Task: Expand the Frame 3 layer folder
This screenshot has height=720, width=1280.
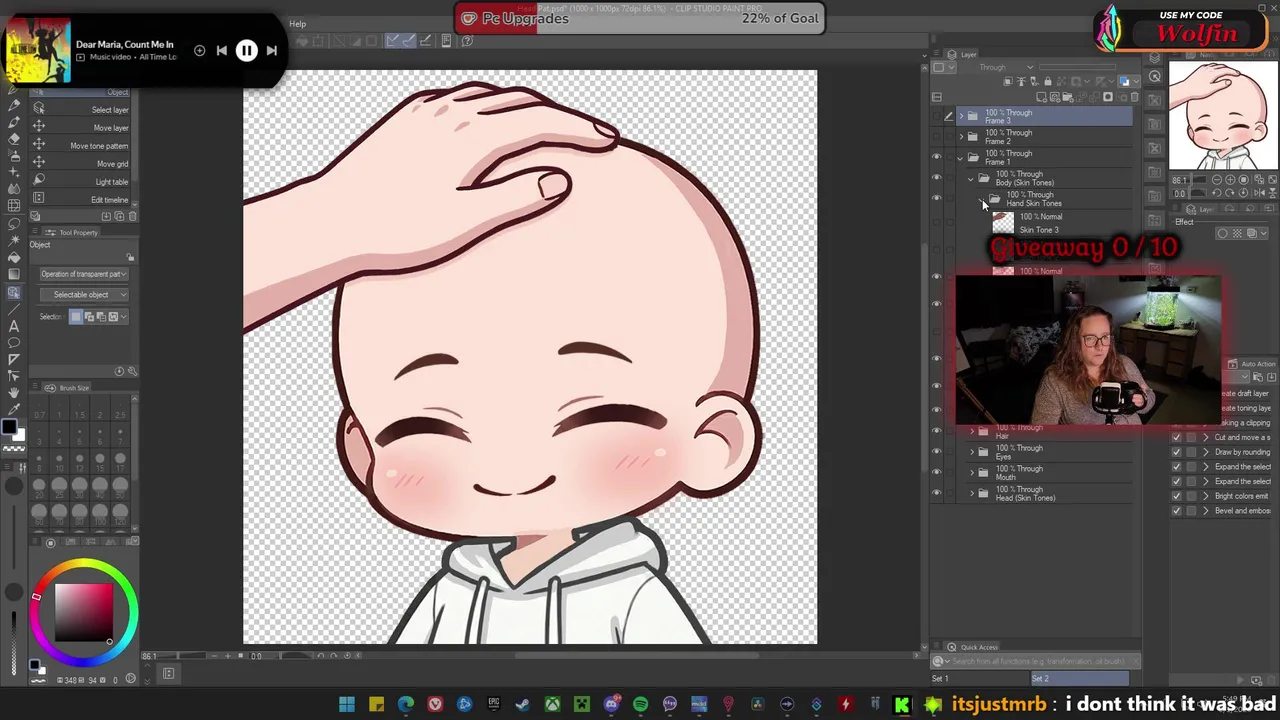Action: tap(961, 117)
